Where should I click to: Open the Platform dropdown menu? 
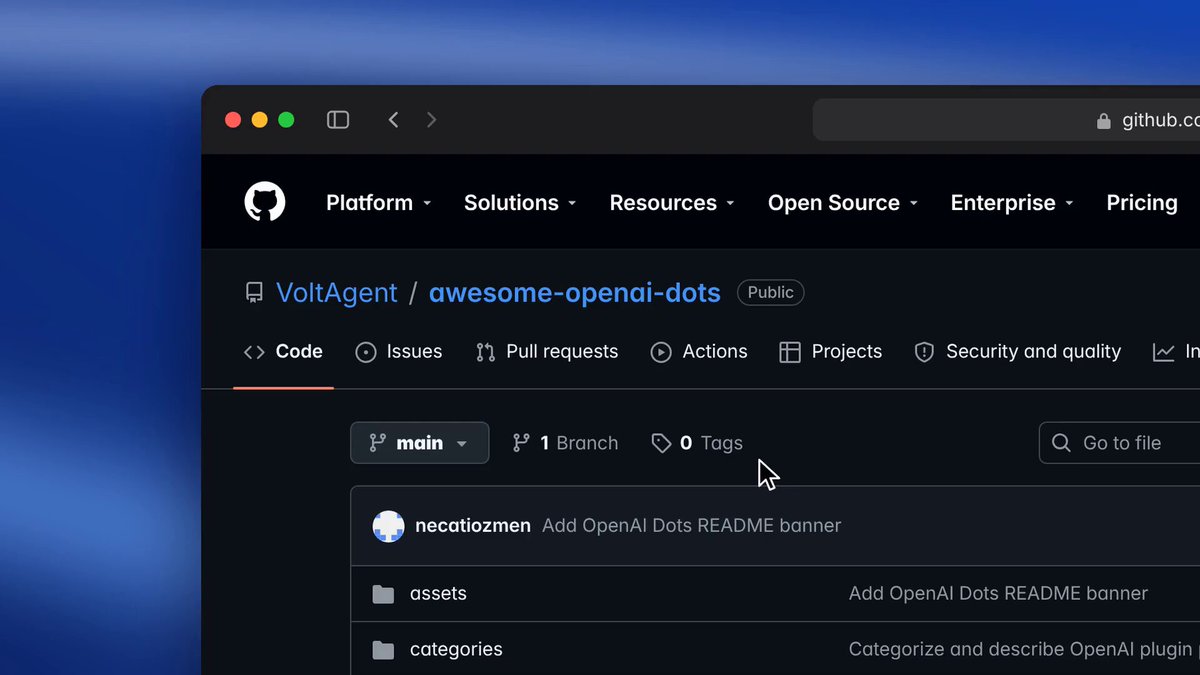(378, 202)
